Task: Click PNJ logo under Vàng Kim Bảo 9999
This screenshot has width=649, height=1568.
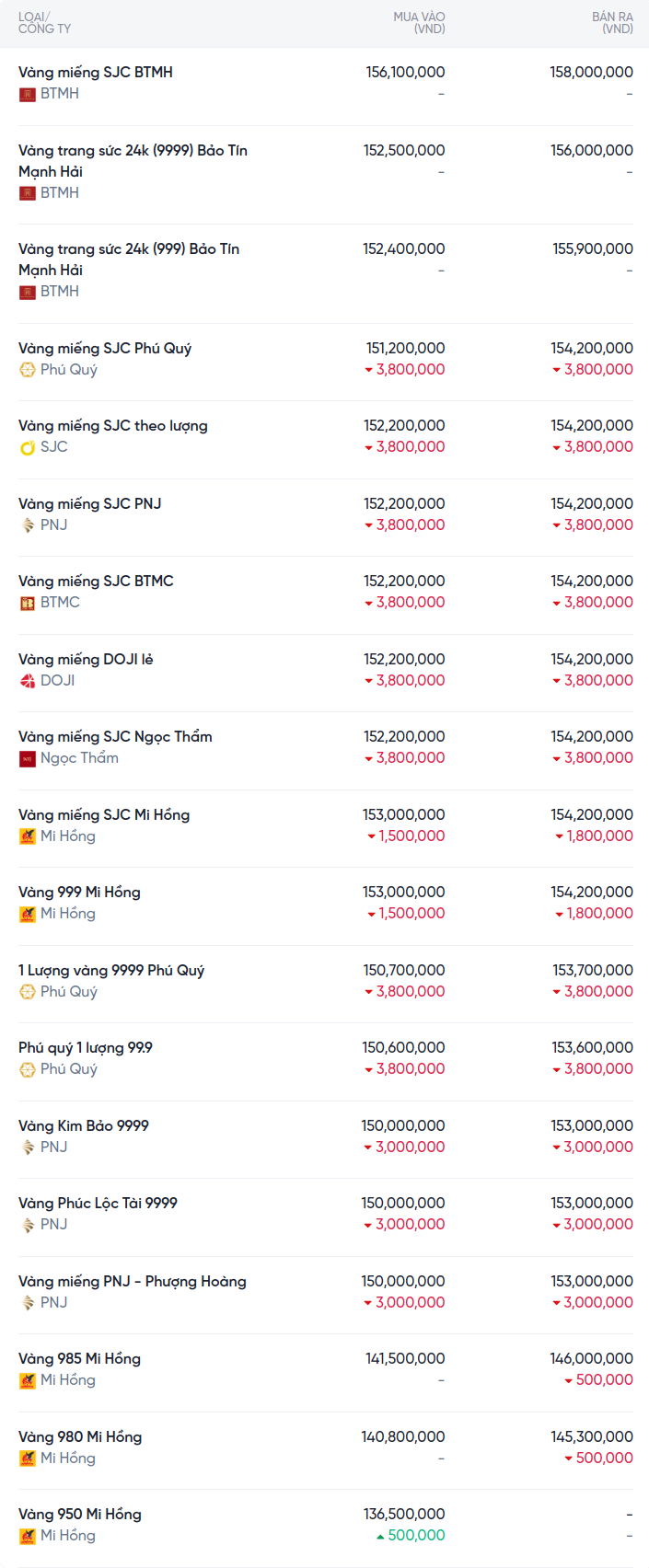Action: click(28, 1147)
